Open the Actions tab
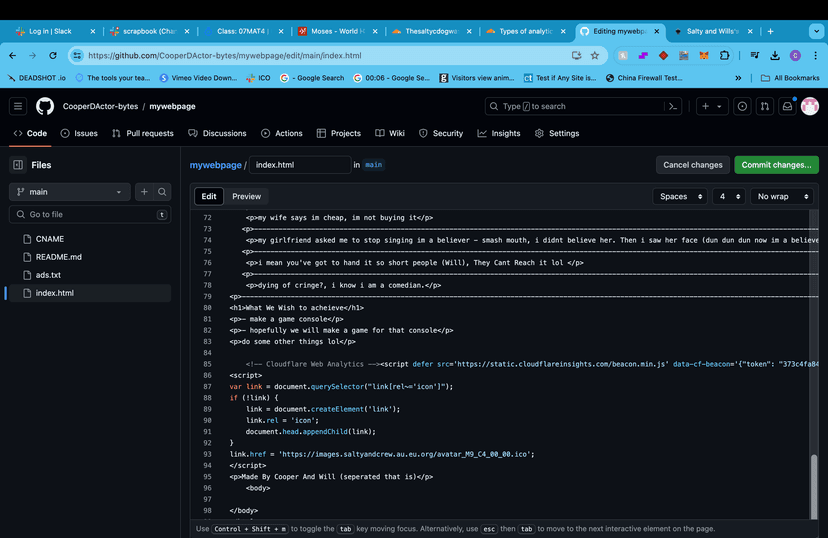This screenshot has width=828, height=538. point(281,133)
